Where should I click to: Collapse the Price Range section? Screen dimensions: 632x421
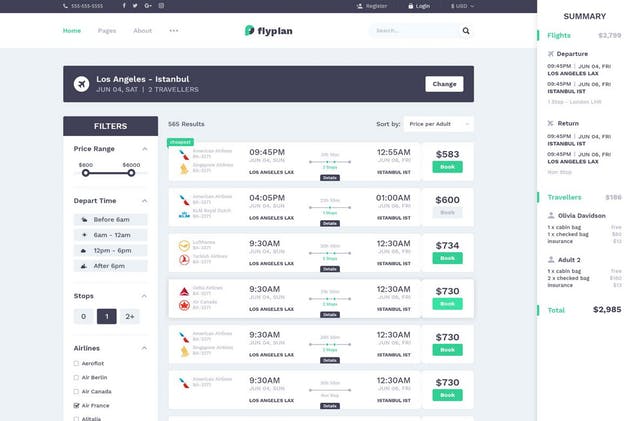tap(144, 149)
